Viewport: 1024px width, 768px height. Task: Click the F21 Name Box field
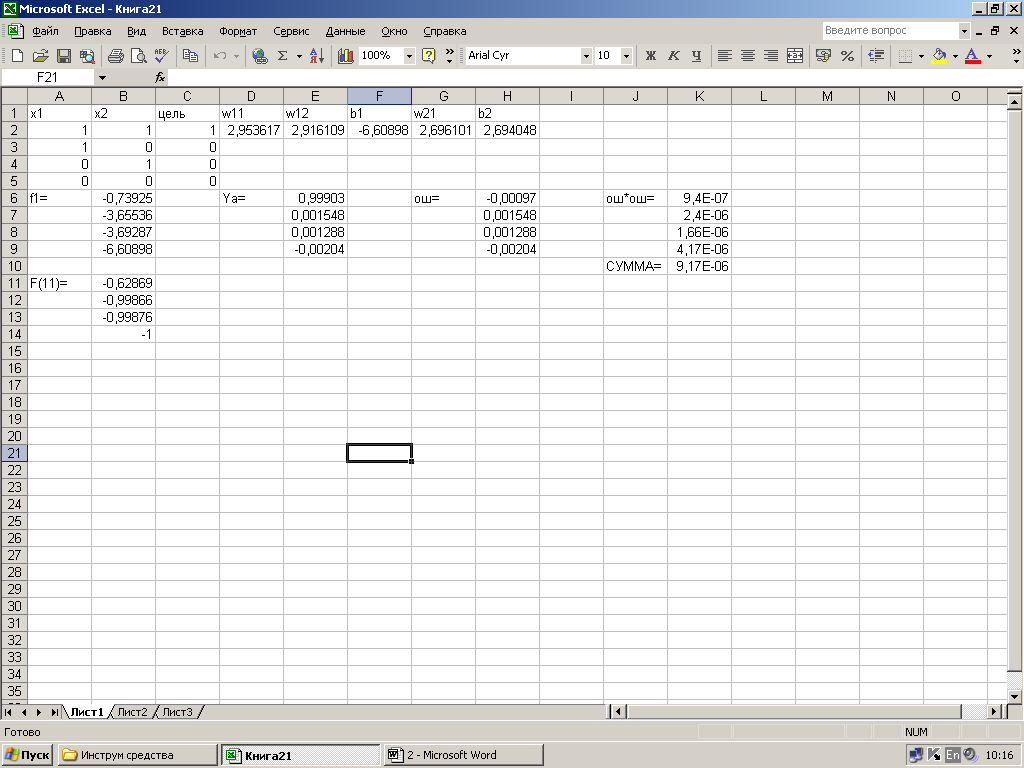pyautogui.click(x=48, y=78)
